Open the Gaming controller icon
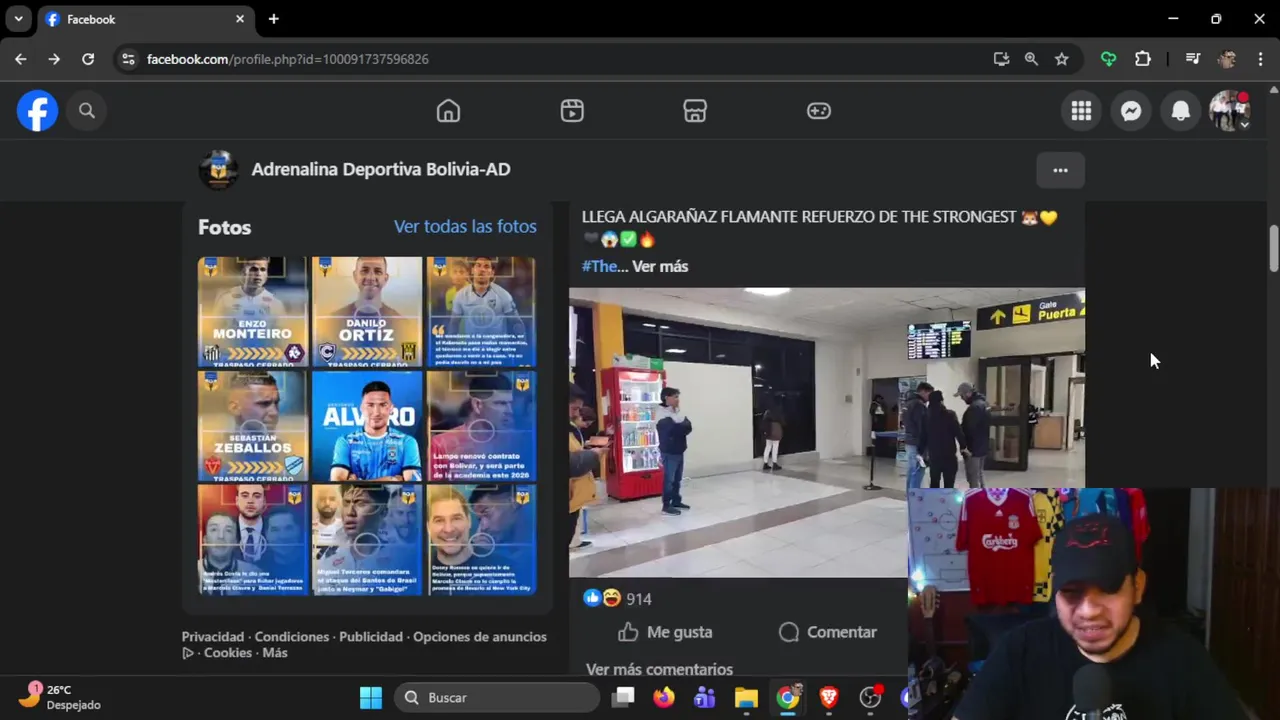The image size is (1280, 720). click(819, 111)
